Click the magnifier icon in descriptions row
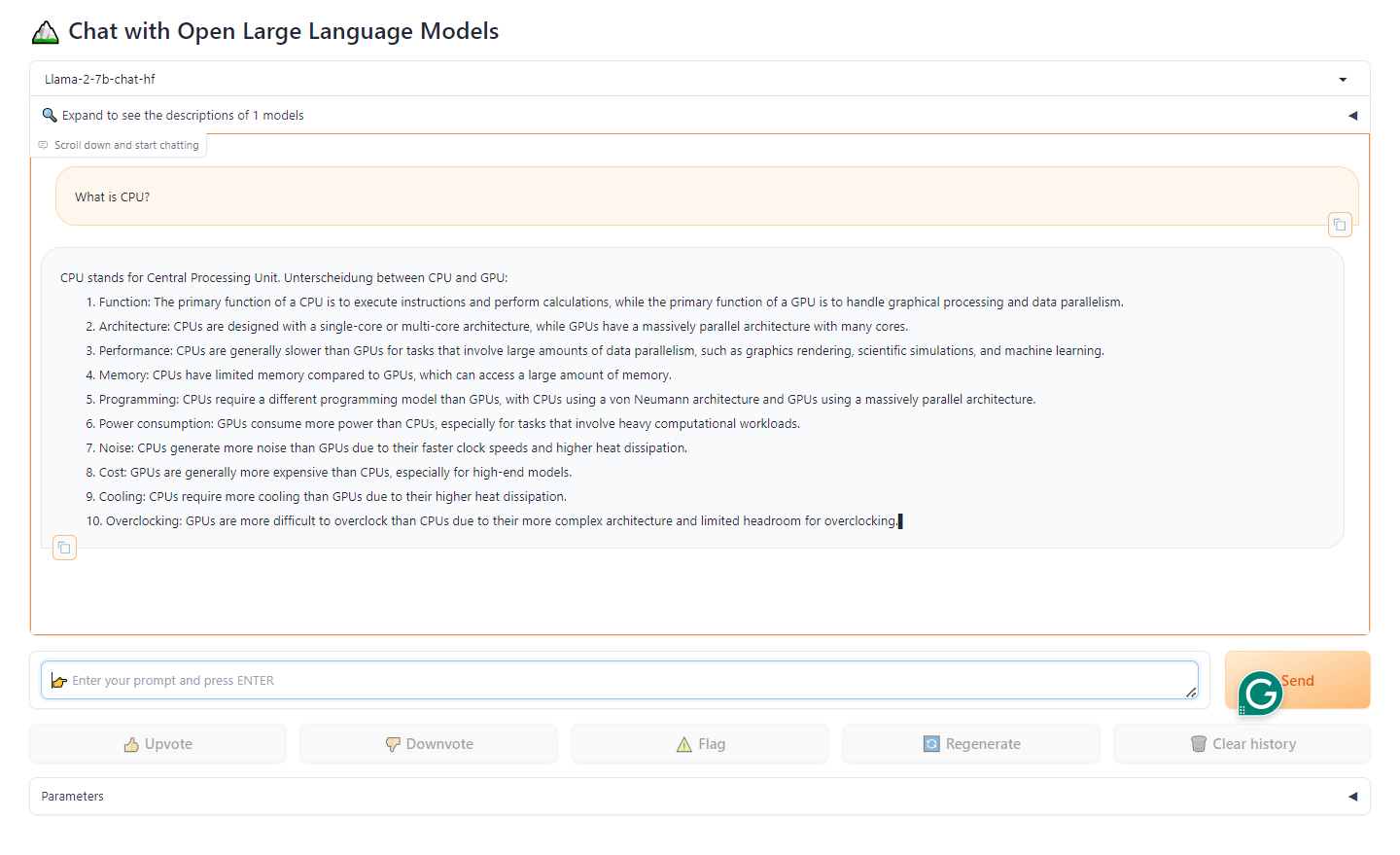Viewport: 1400px width, 855px height. pos(50,115)
